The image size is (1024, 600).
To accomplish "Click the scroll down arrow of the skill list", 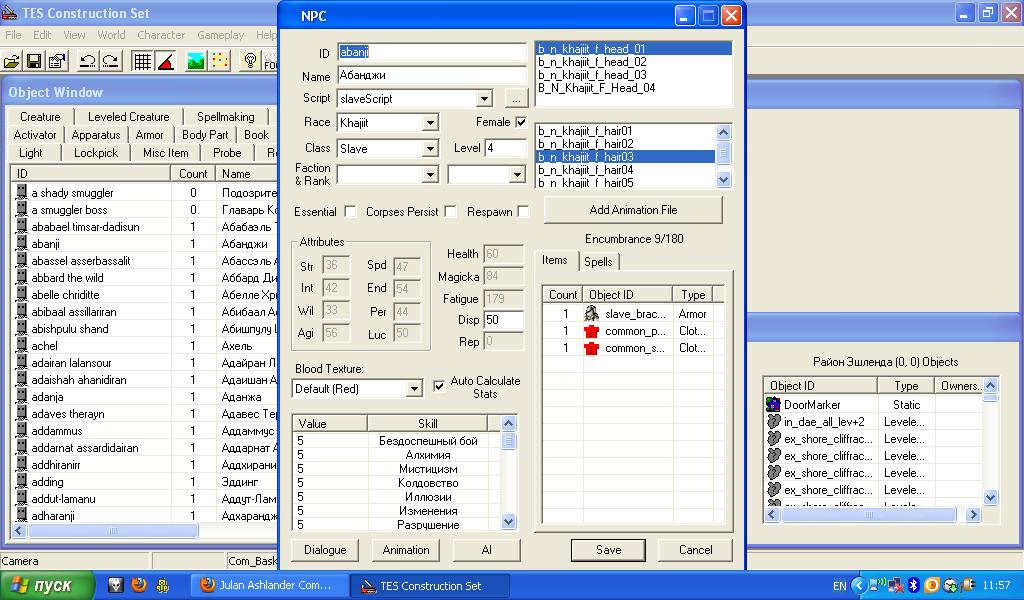I will coord(508,521).
